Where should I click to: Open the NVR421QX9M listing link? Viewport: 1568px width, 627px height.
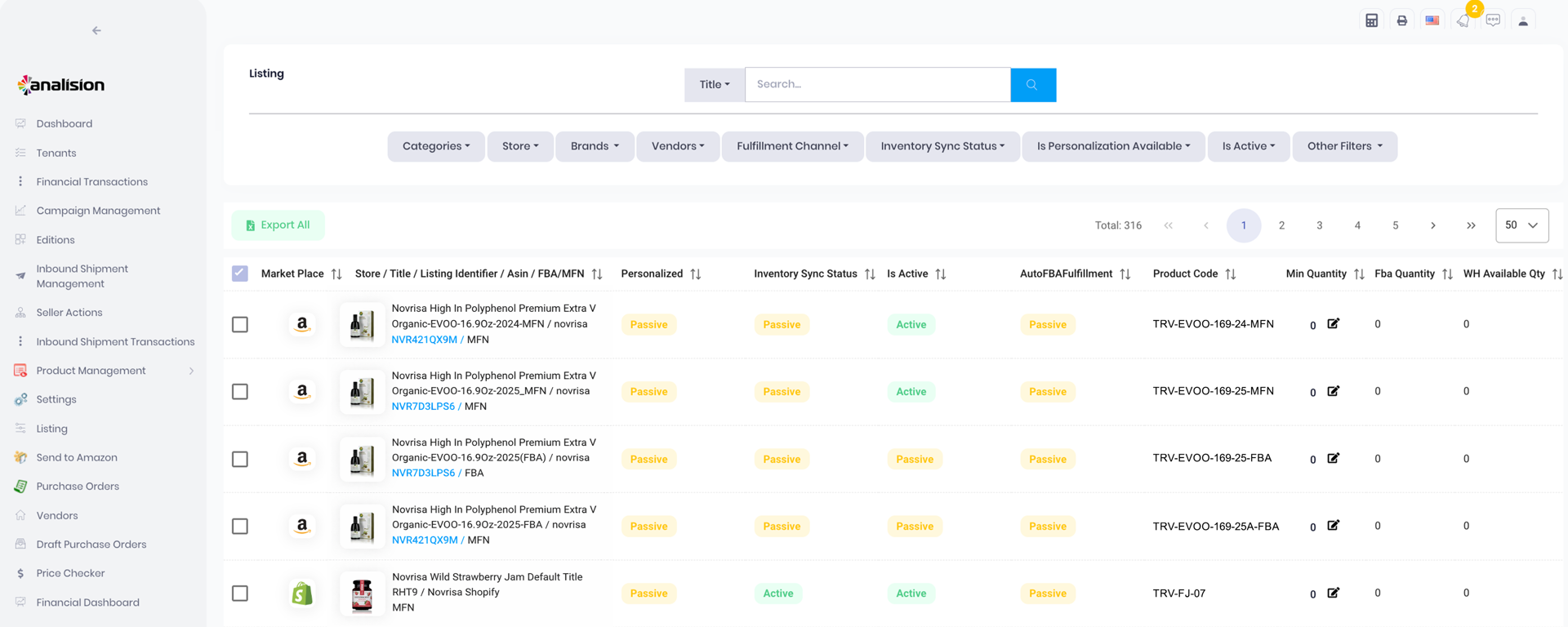(424, 340)
